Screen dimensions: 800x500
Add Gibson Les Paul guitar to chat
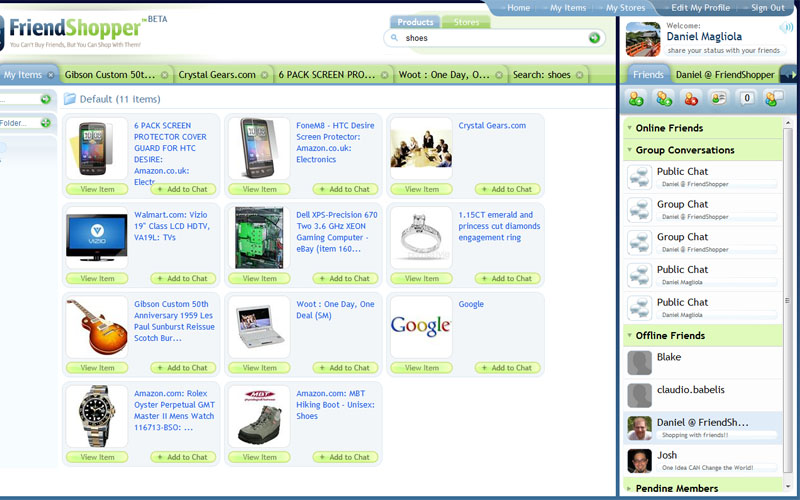183,368
